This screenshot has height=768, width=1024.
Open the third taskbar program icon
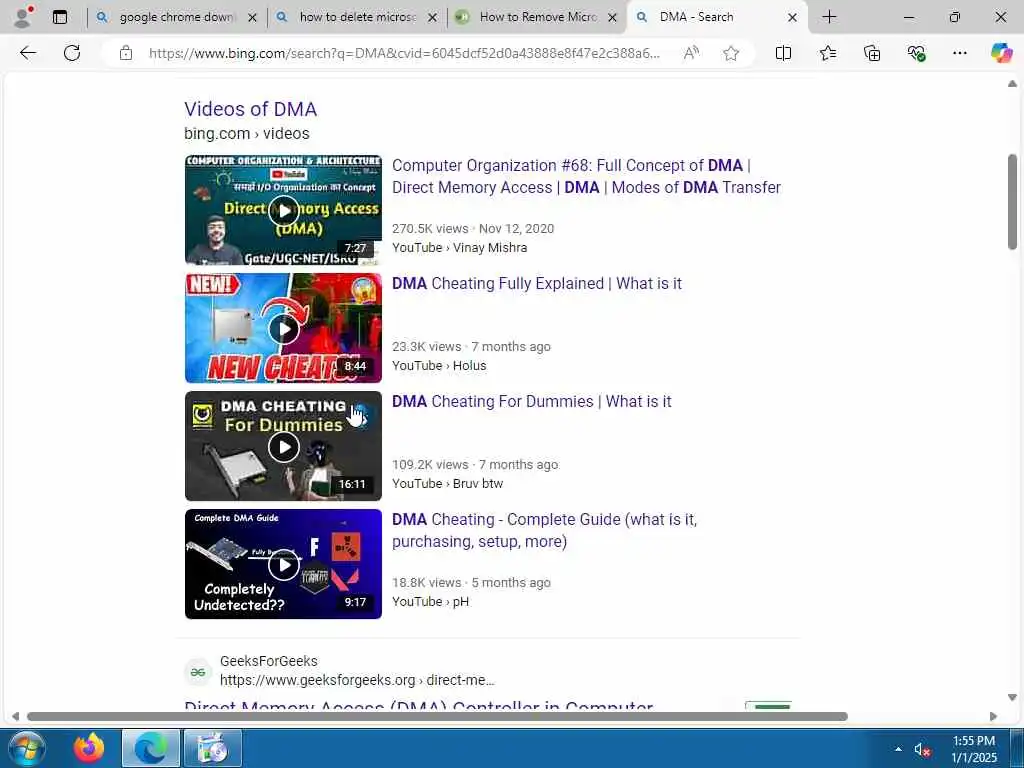pyautogui.click(x=213, y=748)
